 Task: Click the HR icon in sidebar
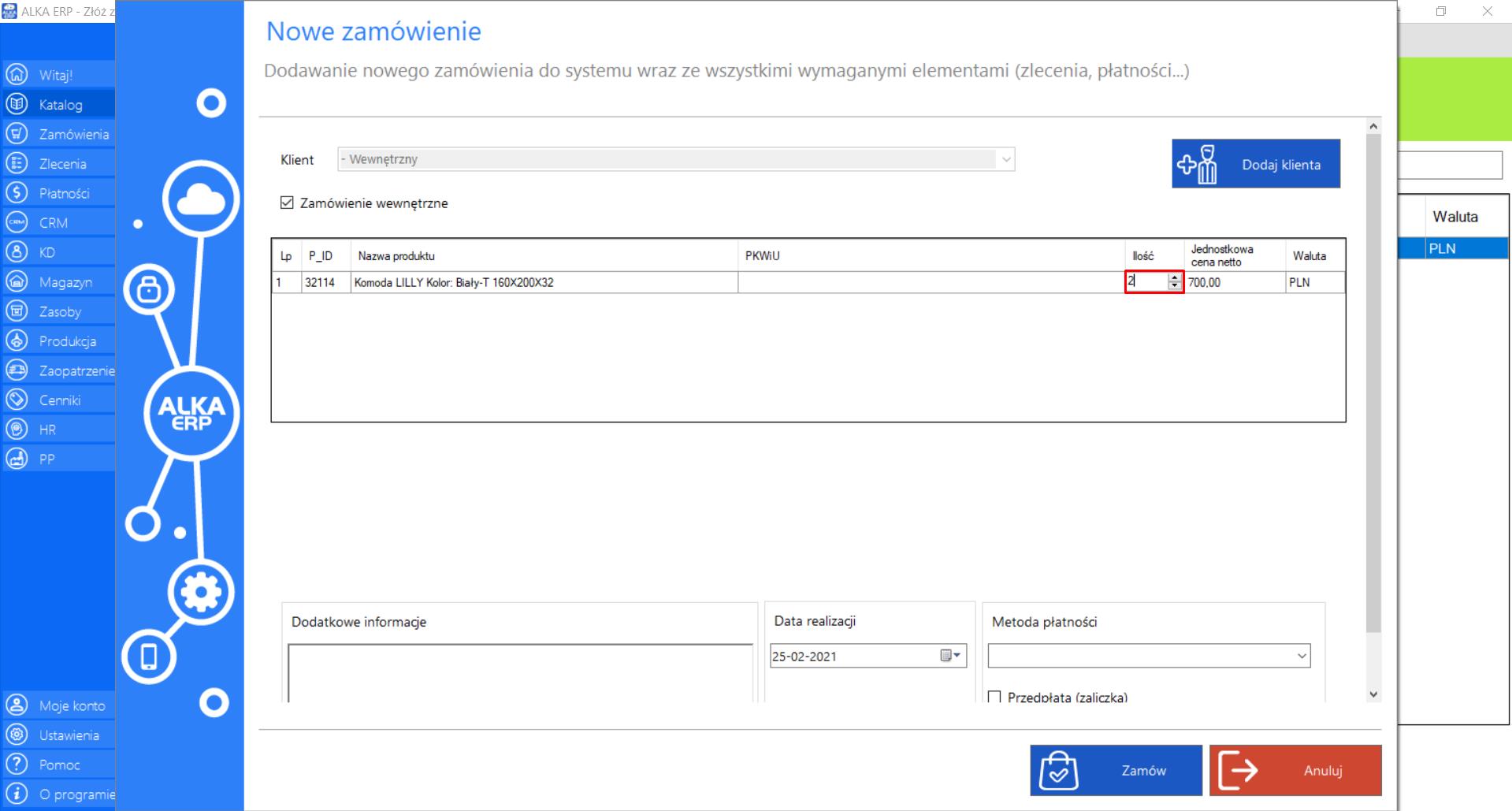17,430
